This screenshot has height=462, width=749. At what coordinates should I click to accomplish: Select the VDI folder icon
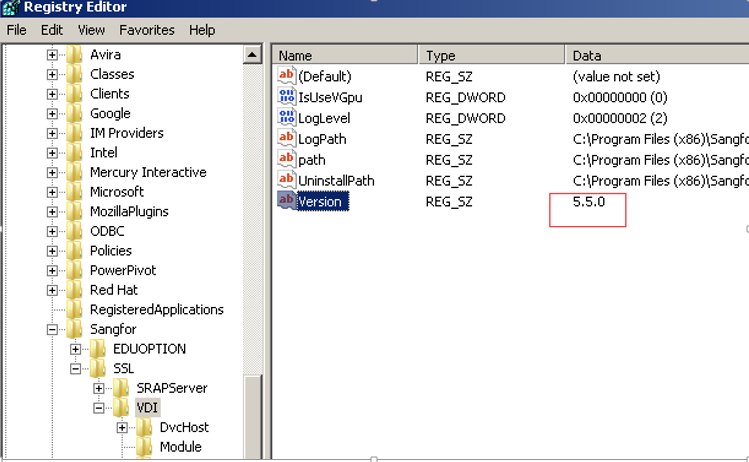click(120, 408)
